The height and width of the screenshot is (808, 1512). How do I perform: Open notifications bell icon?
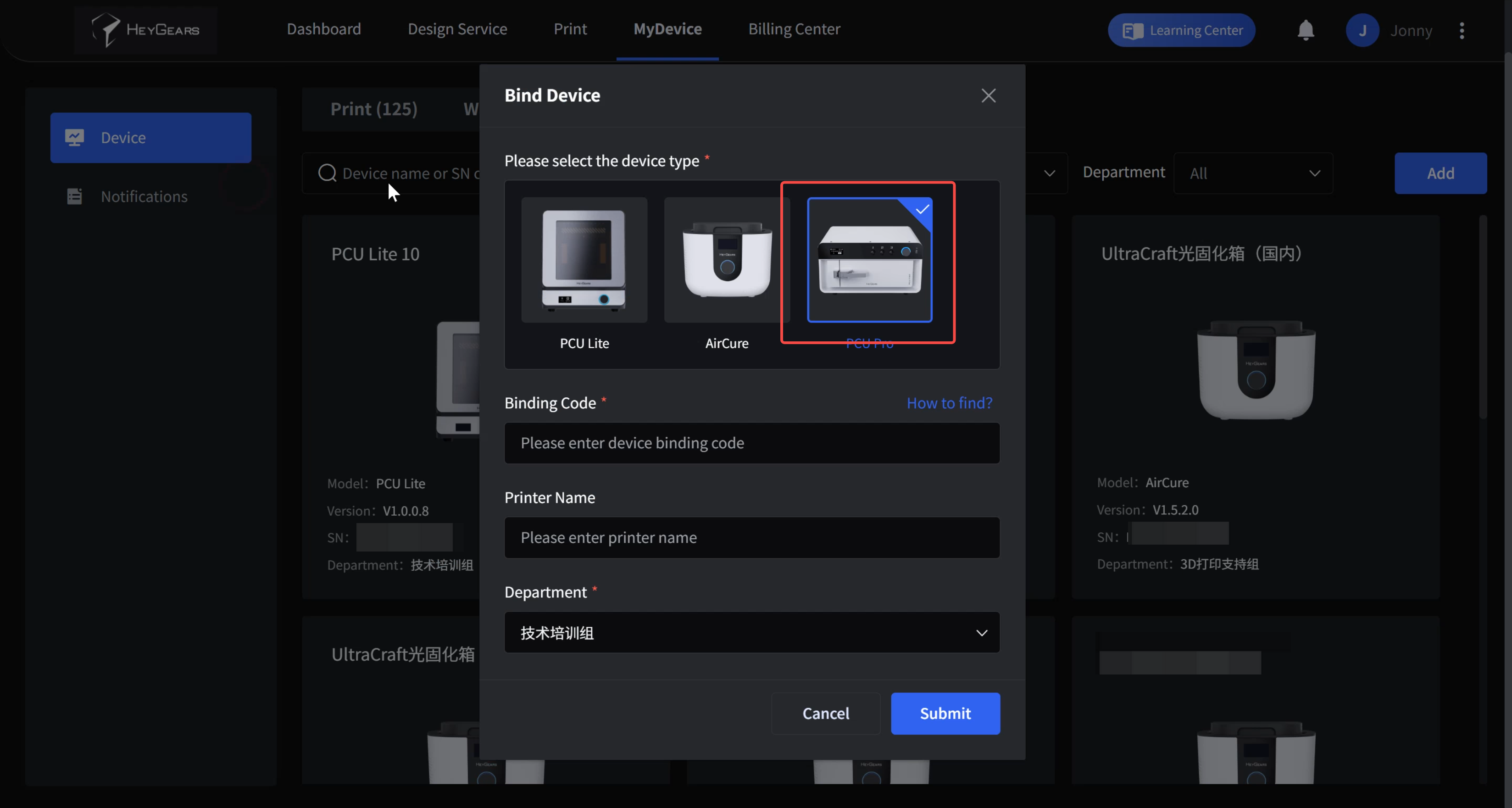[x=1306, y=30]
